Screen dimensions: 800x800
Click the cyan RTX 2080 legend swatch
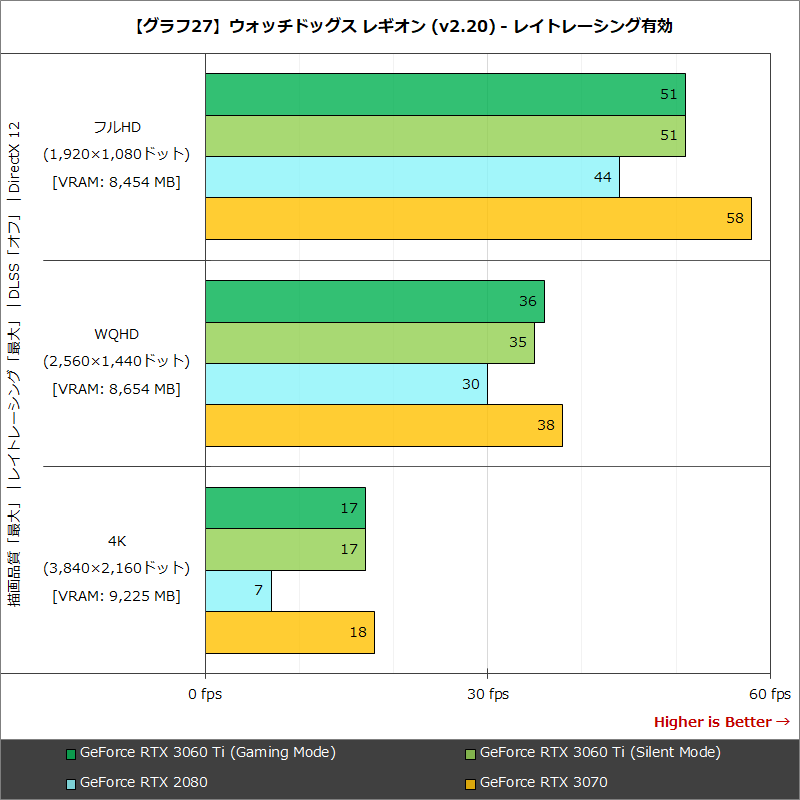pos(71,784)
